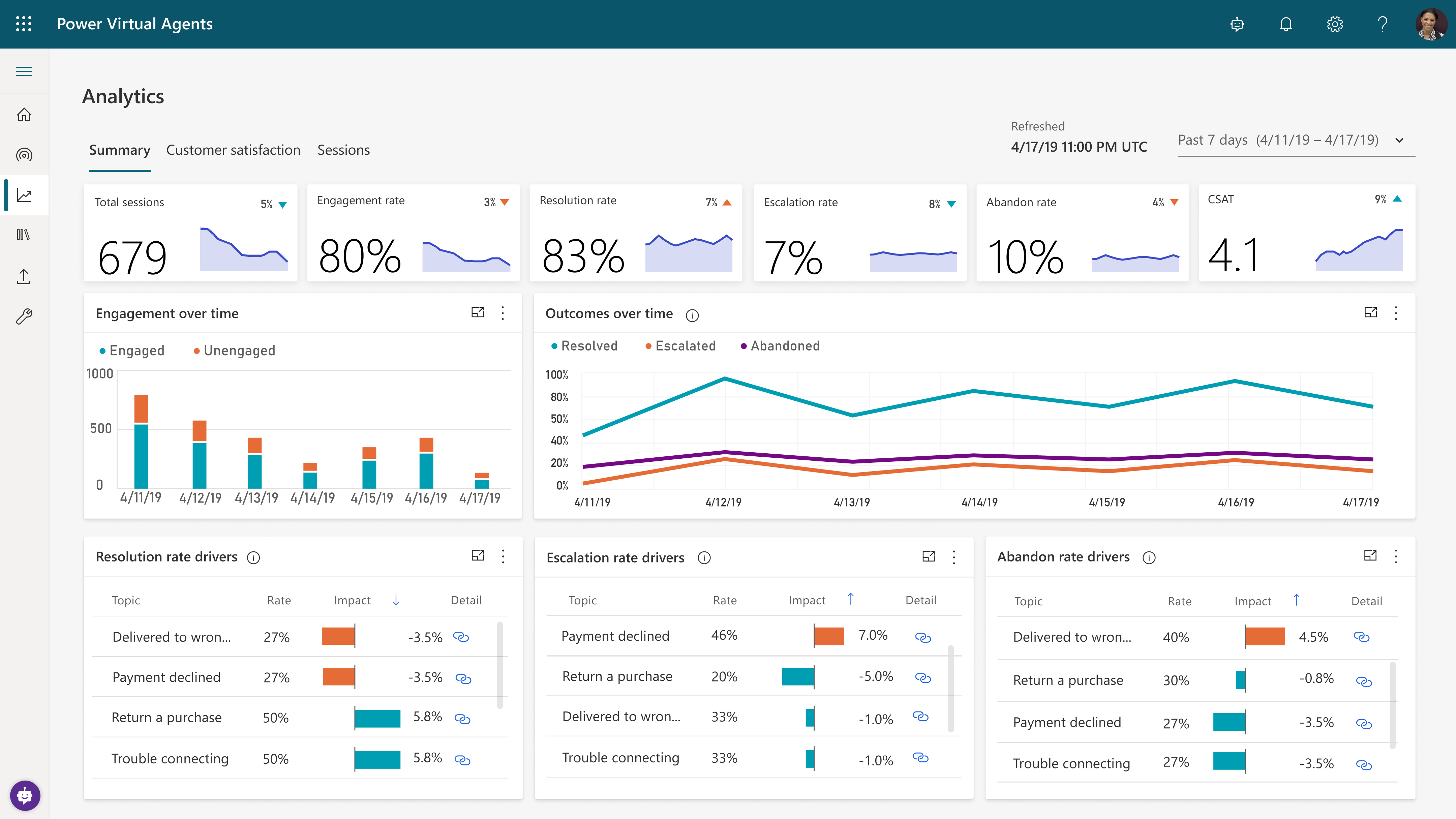Screen dimensions: 1456x819
Task: Toggle the Escalated legend in Outcomes over time
Action: click(680, 345)
